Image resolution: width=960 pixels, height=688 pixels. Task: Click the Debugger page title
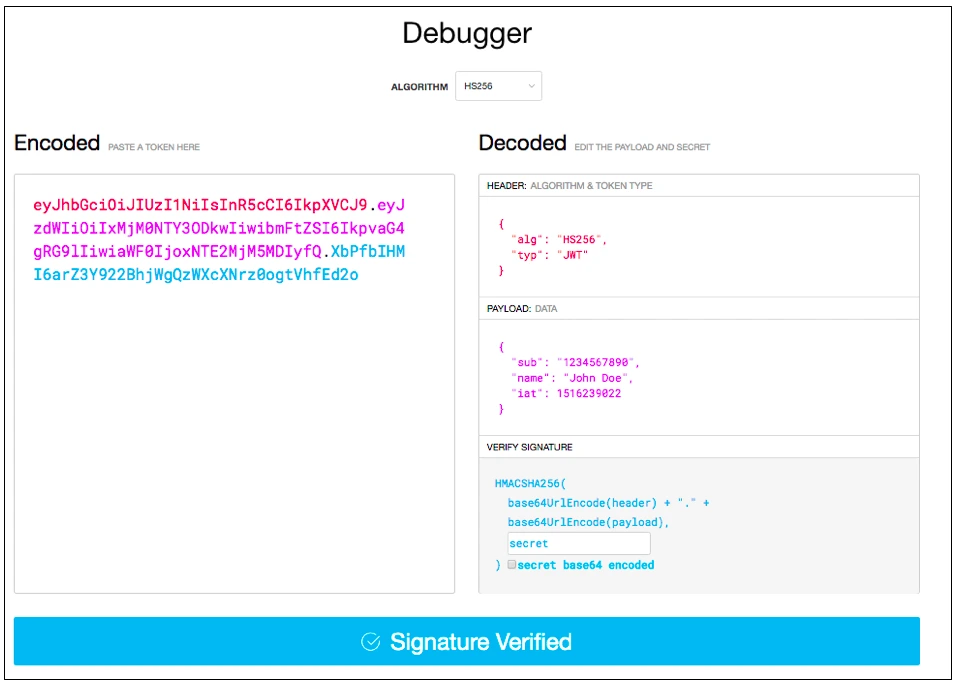pos(467,34)
